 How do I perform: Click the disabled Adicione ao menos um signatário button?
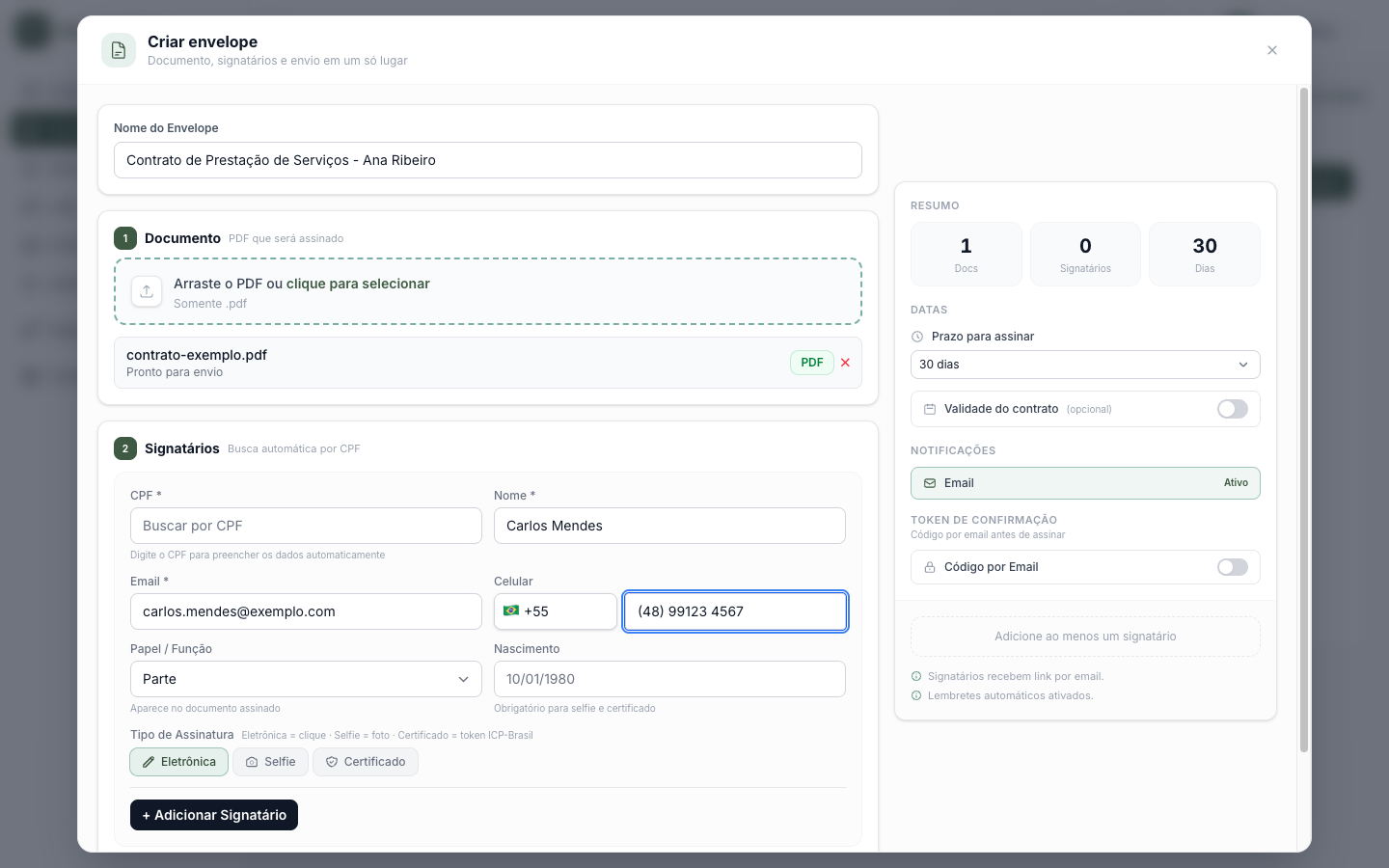point(1085,637)
